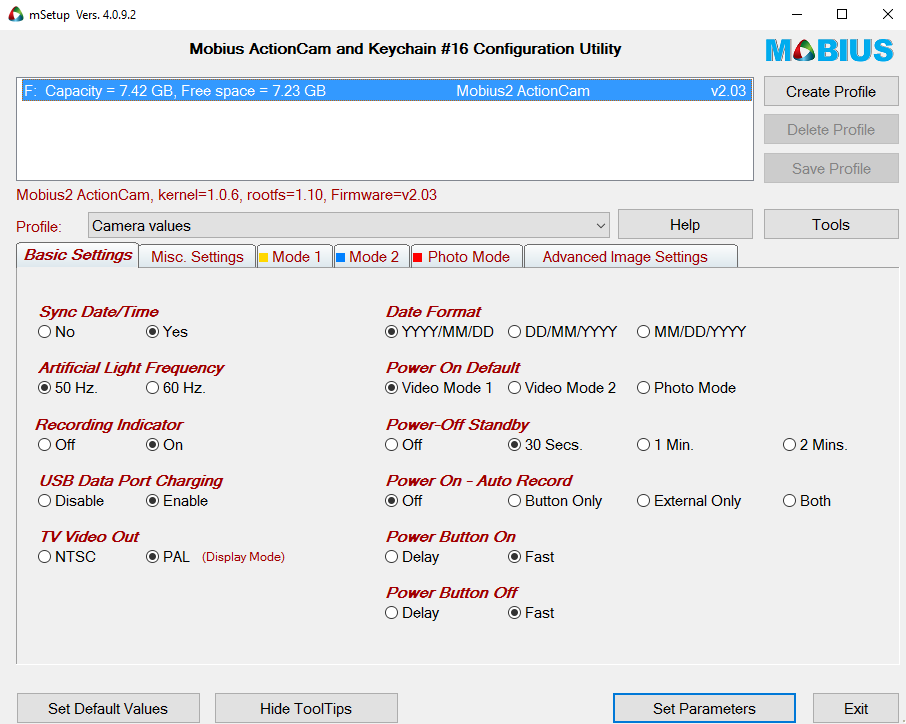This screenshot has width=906, height=724.
Task: Close the mSetup window
Action: [888, 14]
